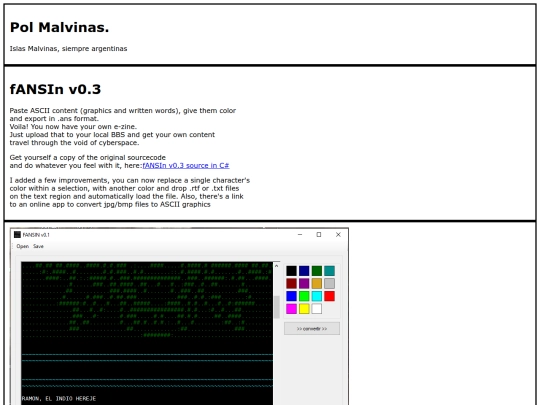The image size is (540, 405).
Task: Pick the dark navy blue color swatch
Action: coord(304,271)
